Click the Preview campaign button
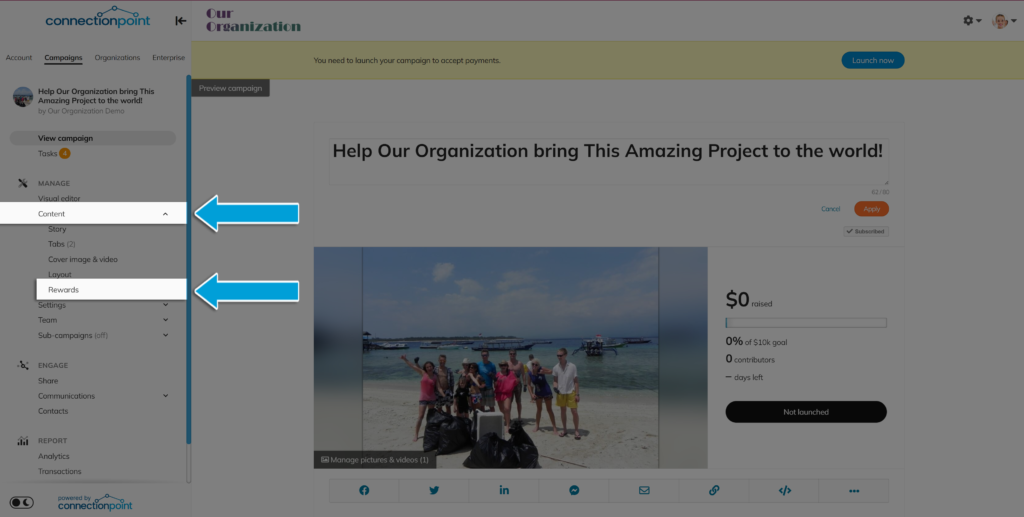 click(230, 88)
